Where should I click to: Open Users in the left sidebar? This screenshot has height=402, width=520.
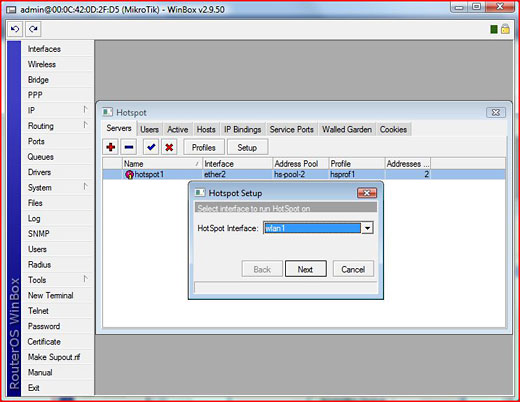(37, 249)
